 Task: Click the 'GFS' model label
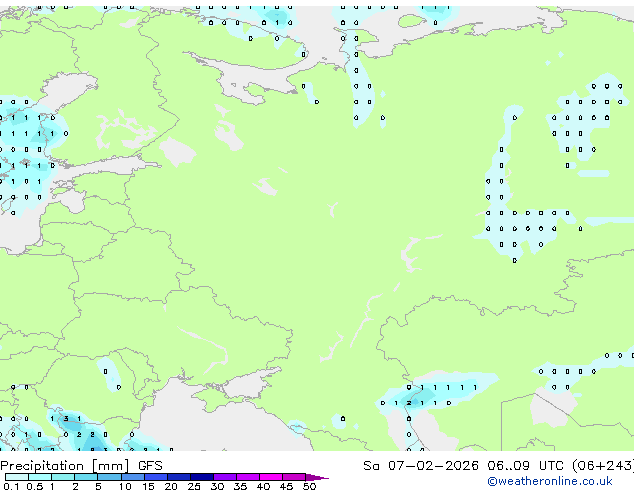(150, 466)
